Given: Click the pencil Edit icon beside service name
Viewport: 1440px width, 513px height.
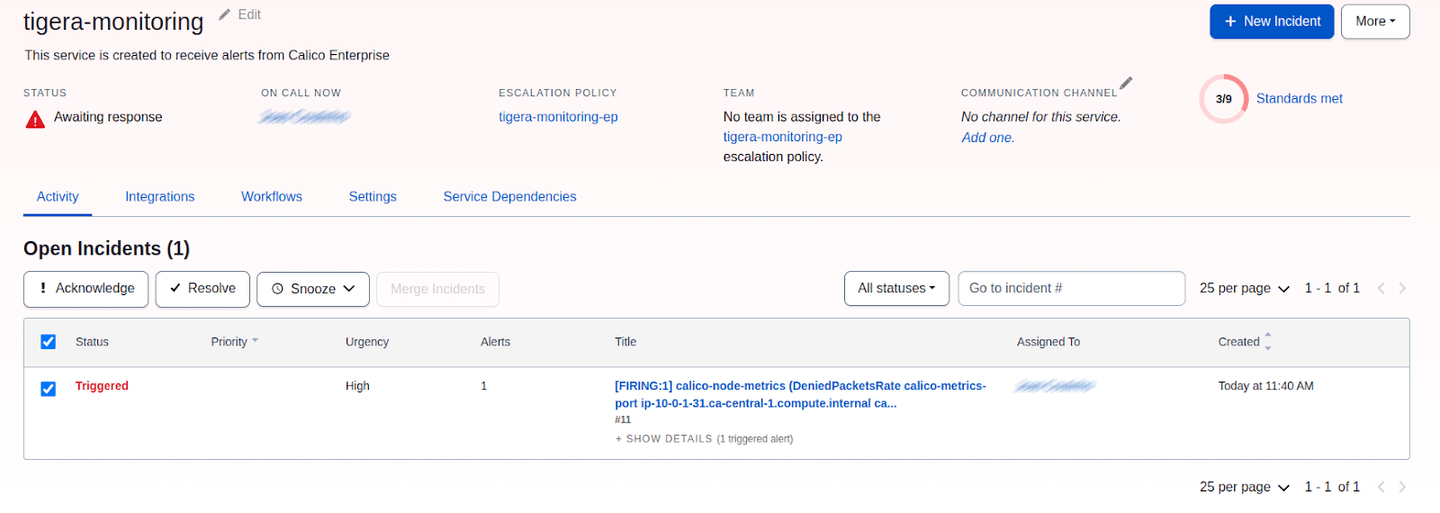Looking at the screenshot, I should pos(225,15).
